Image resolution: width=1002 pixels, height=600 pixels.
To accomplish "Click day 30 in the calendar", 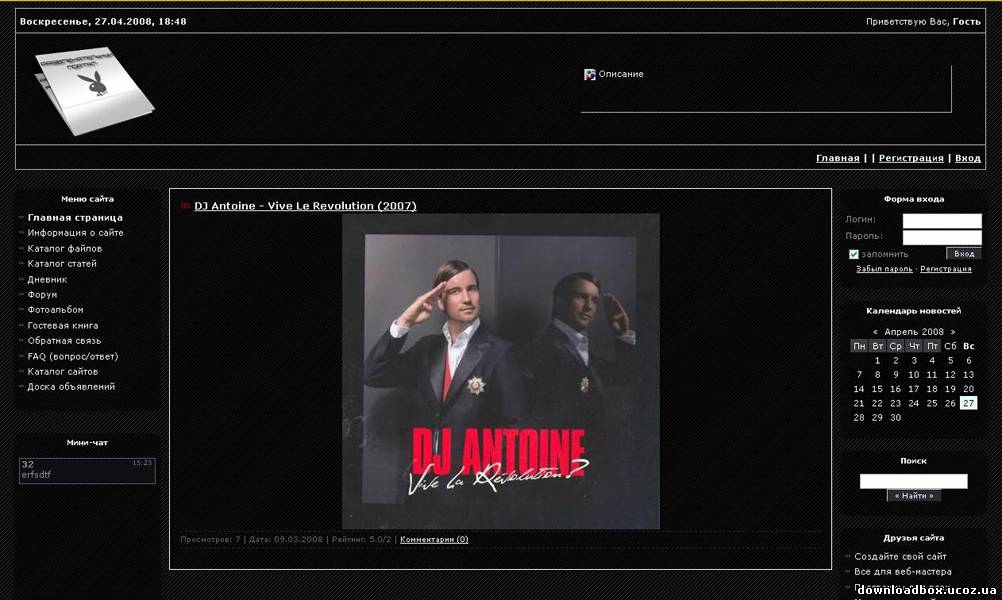I will 895,418.
